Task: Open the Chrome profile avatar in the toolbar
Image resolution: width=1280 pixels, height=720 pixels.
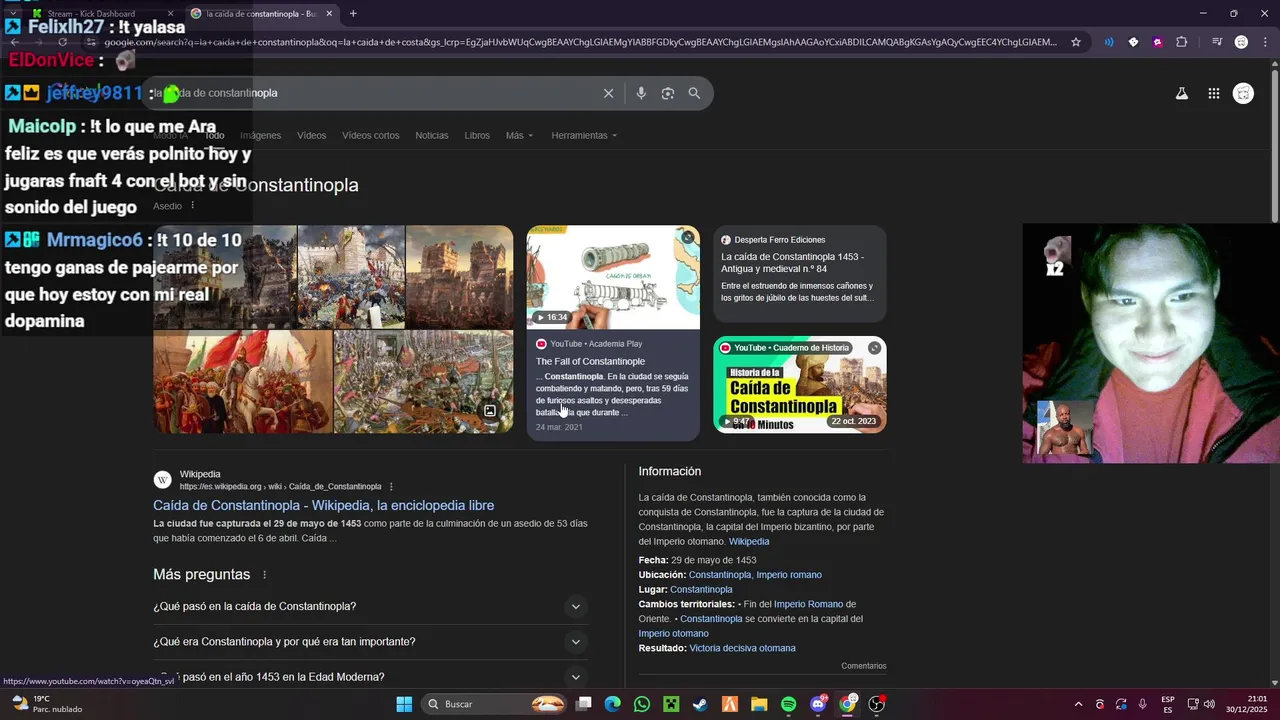Action: tap(1241, 42)
